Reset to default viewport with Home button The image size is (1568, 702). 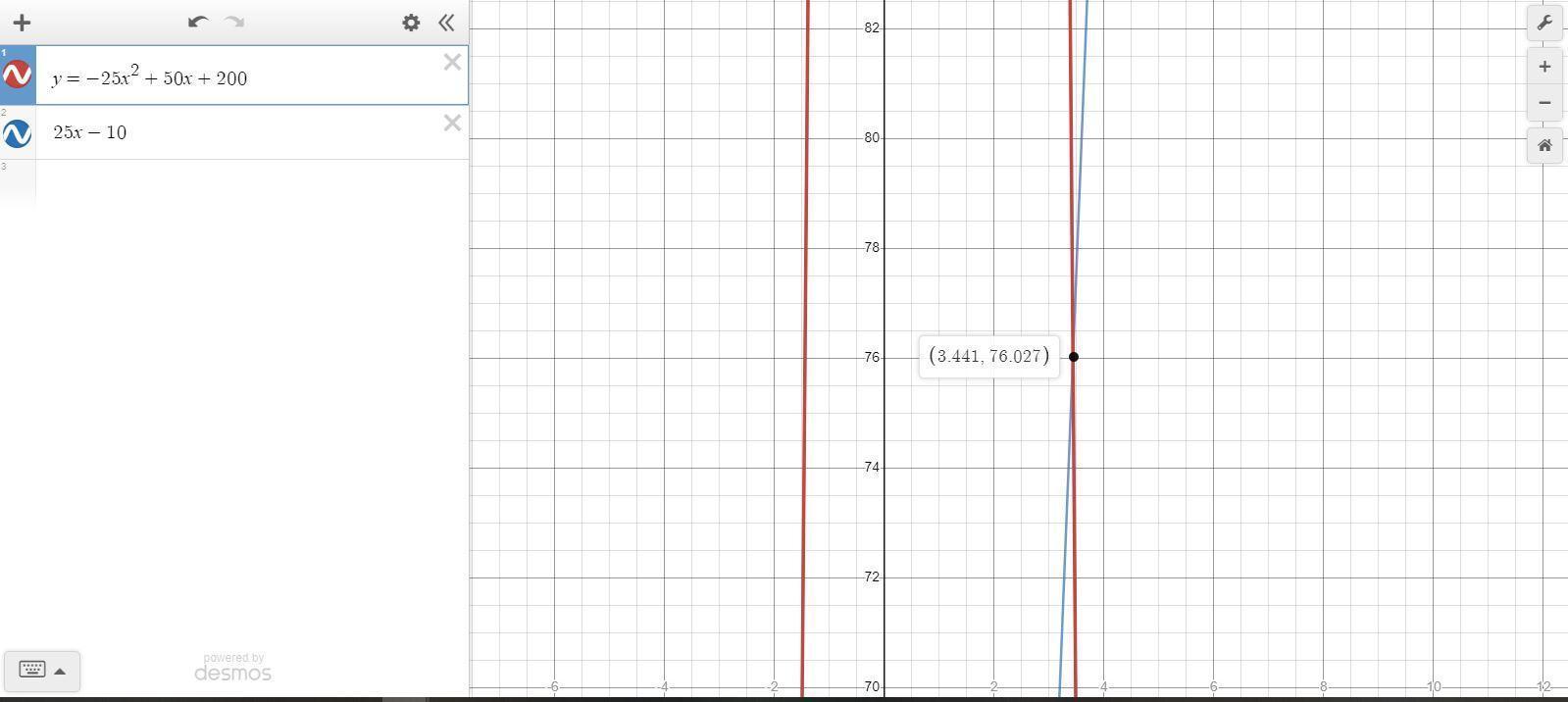pos(1543,146)
